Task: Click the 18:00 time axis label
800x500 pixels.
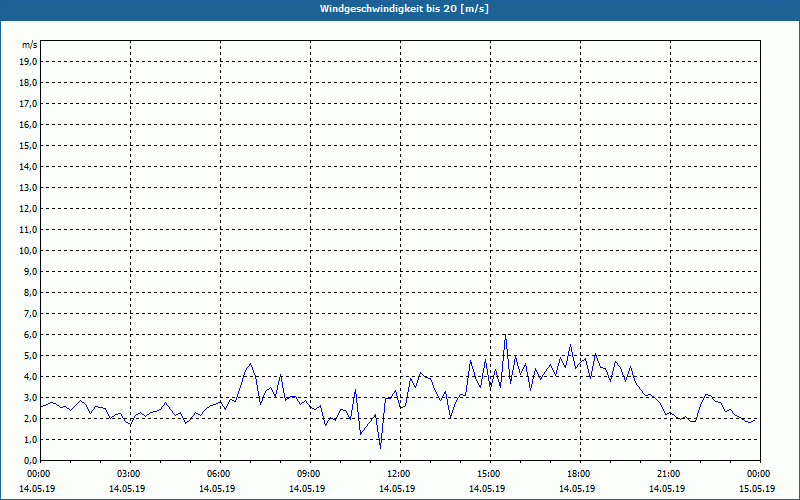Action: (579, 474)
